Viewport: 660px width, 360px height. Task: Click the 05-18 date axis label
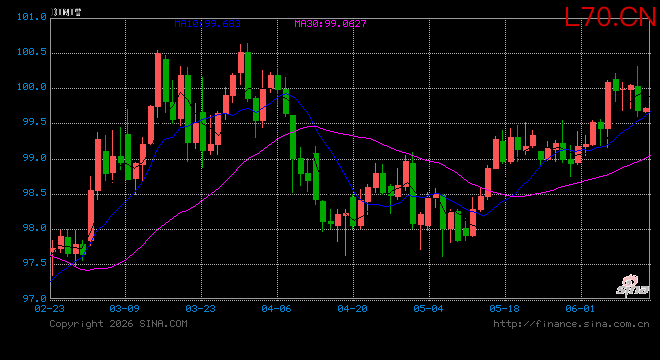pyautogui.click(x=504, y=309)
